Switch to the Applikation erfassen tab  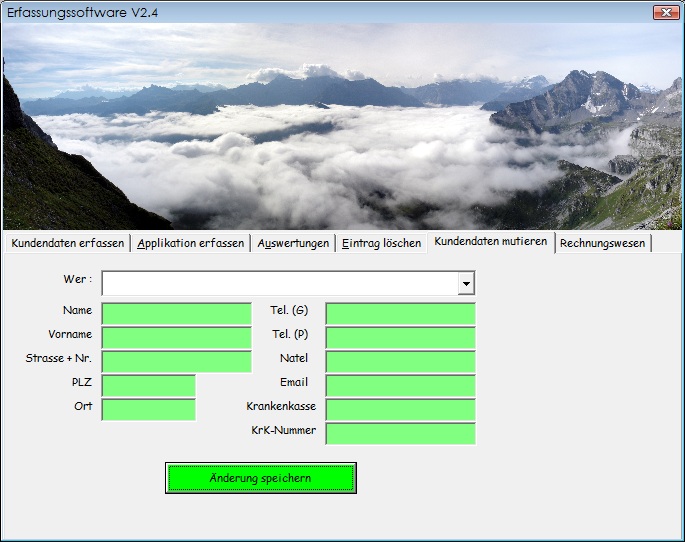tap(191, 244)
